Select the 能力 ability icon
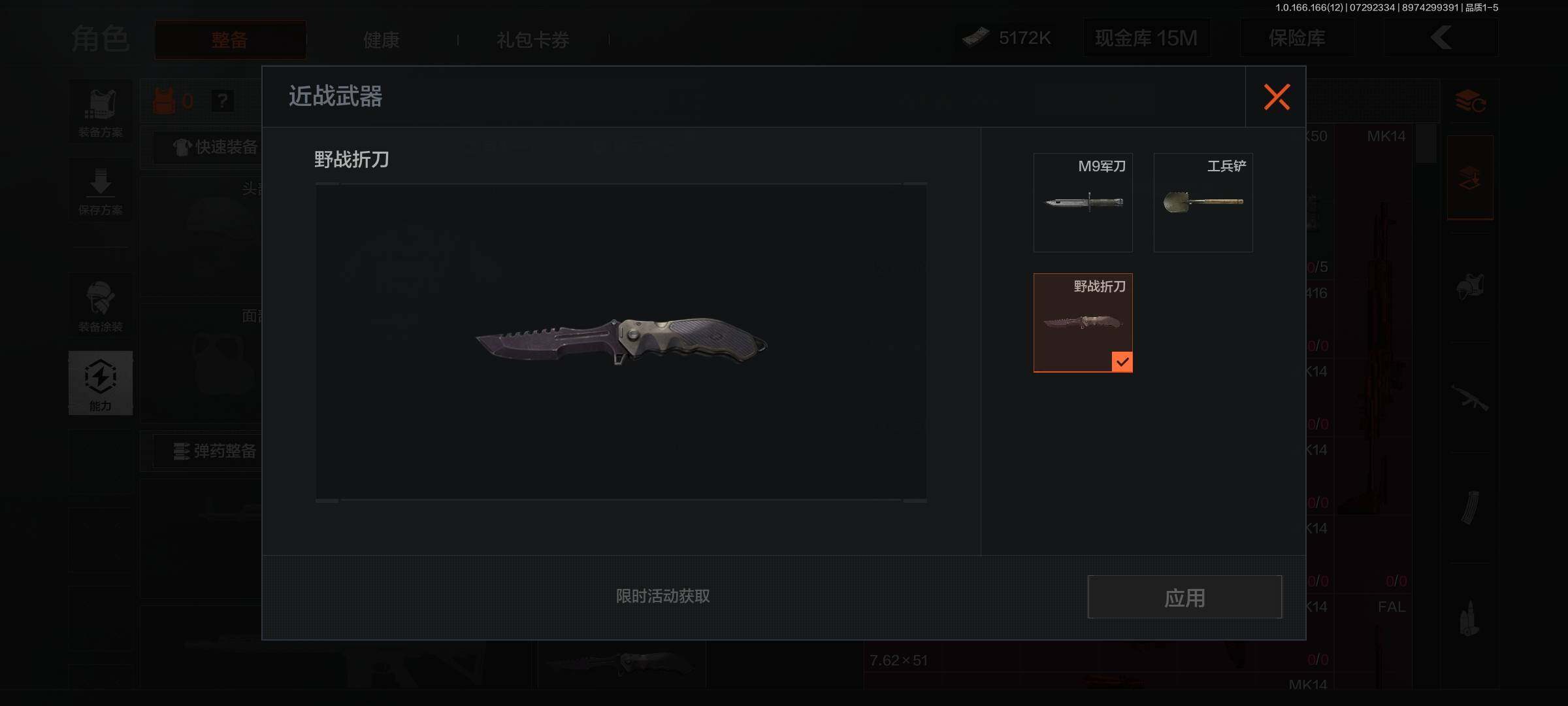The image size is (1568, 706). 101,383
